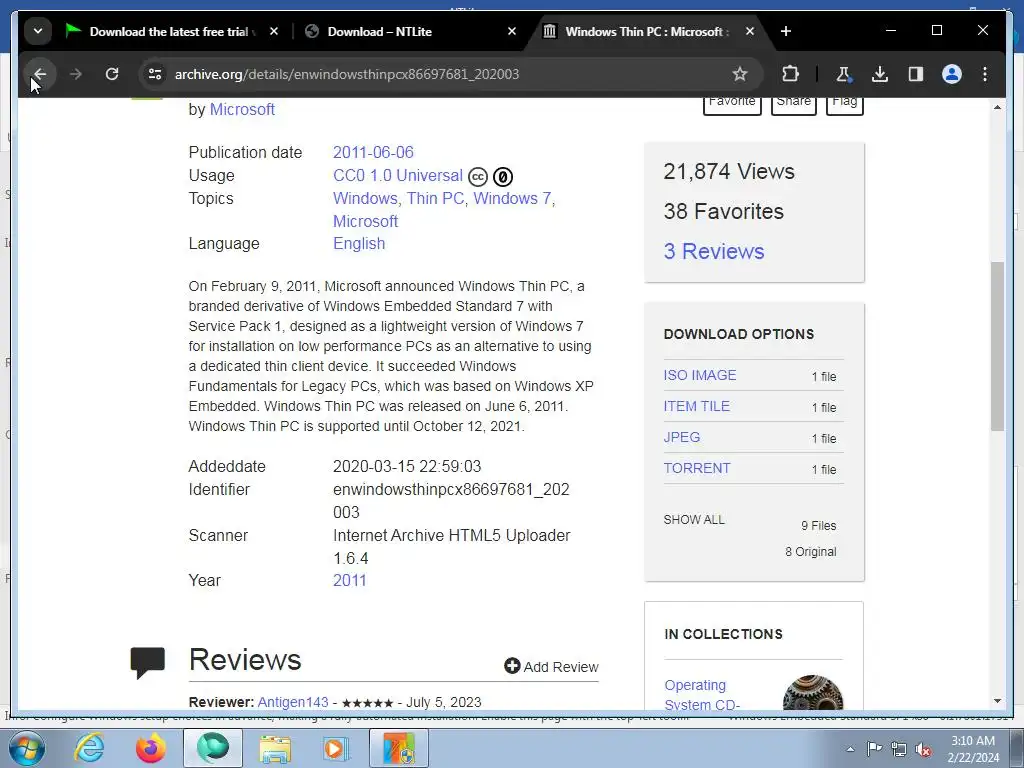Screen dimensions: 1024x768
Task: Open the Extensions puzzle icon
Action: pos(790,74)
